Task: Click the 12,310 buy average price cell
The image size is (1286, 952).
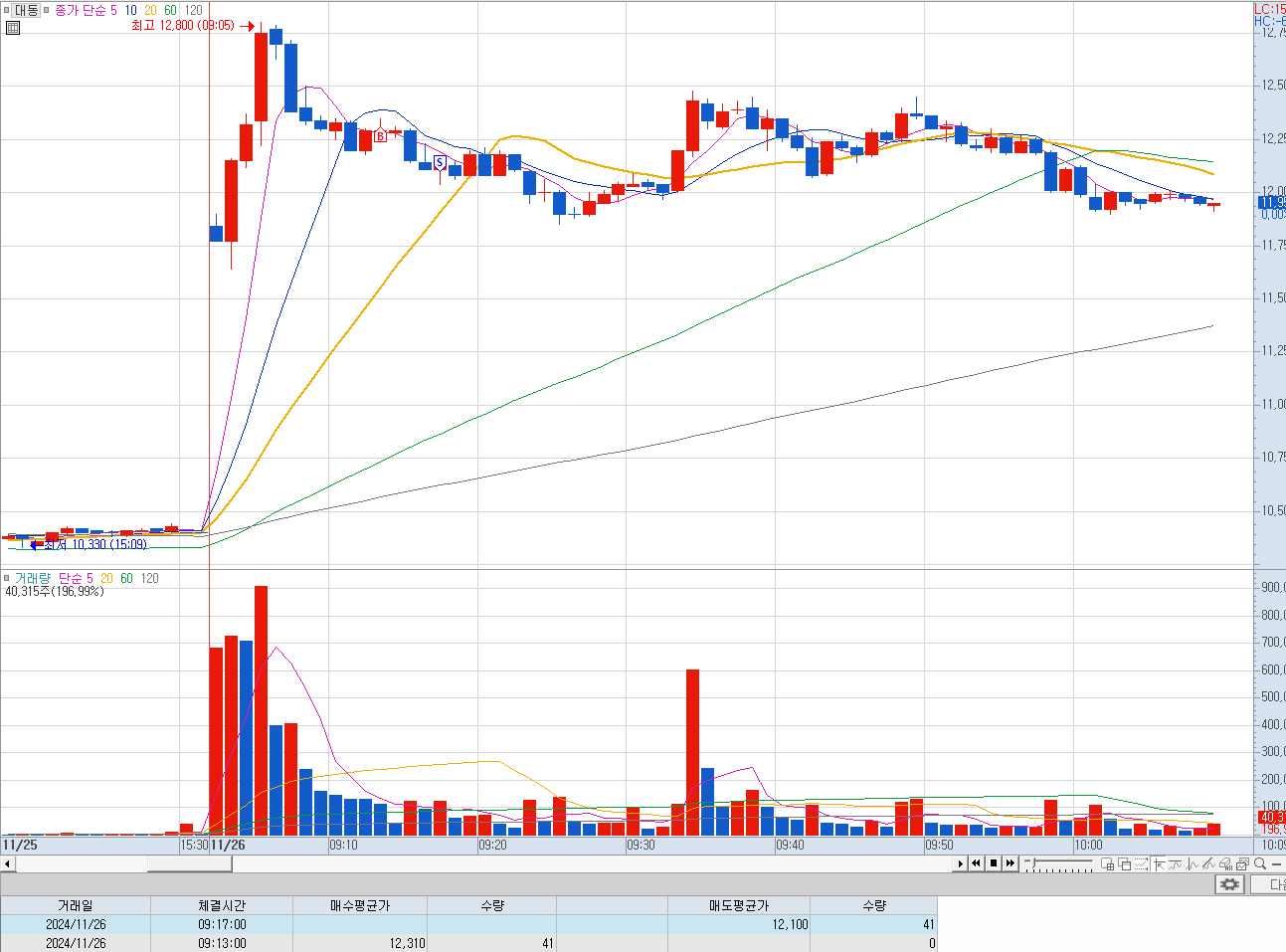Action: point(360,943)
